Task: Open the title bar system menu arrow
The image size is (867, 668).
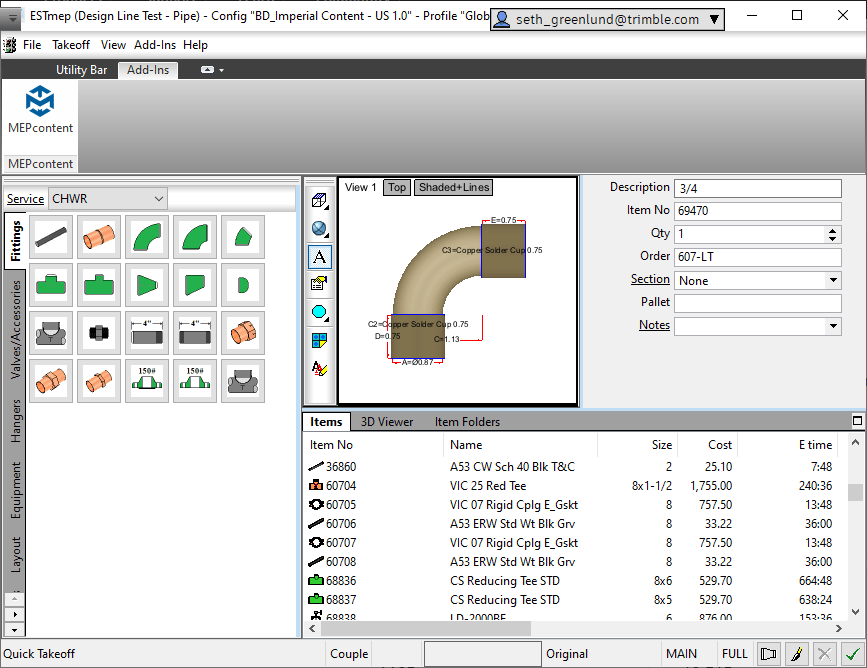Action: click(11, 18)
